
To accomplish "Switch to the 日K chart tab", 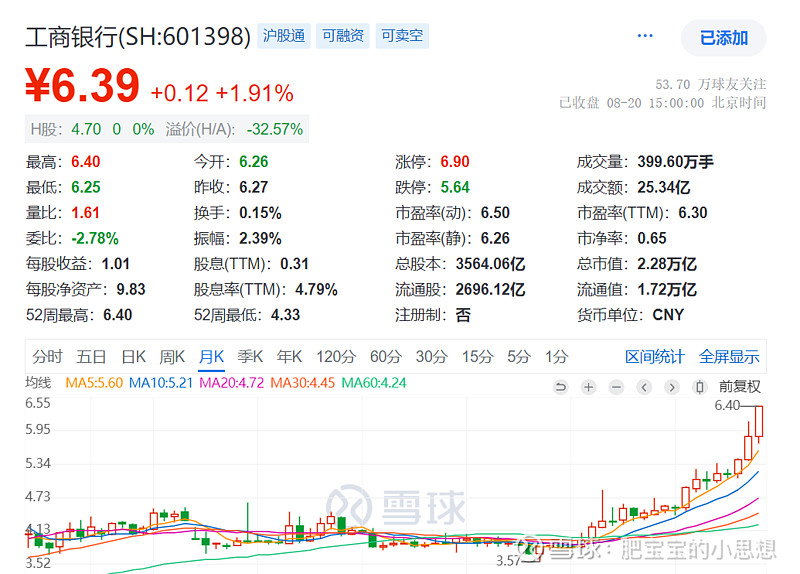I will [x=134, y=357].
